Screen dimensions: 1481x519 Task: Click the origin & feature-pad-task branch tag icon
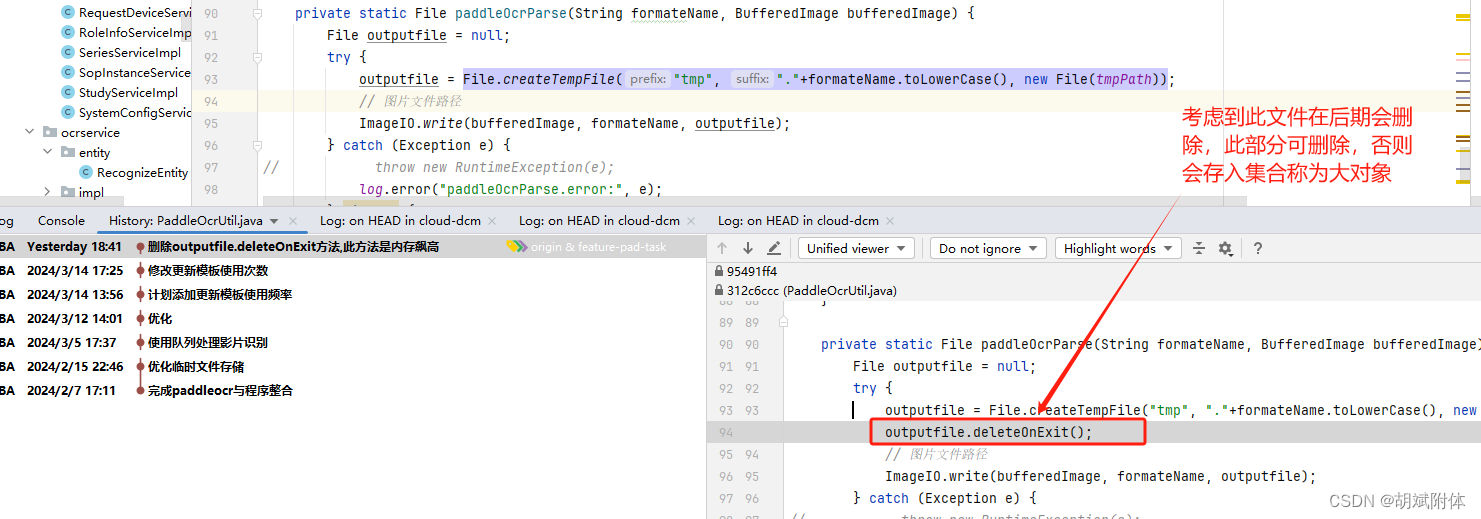[517, 246]
